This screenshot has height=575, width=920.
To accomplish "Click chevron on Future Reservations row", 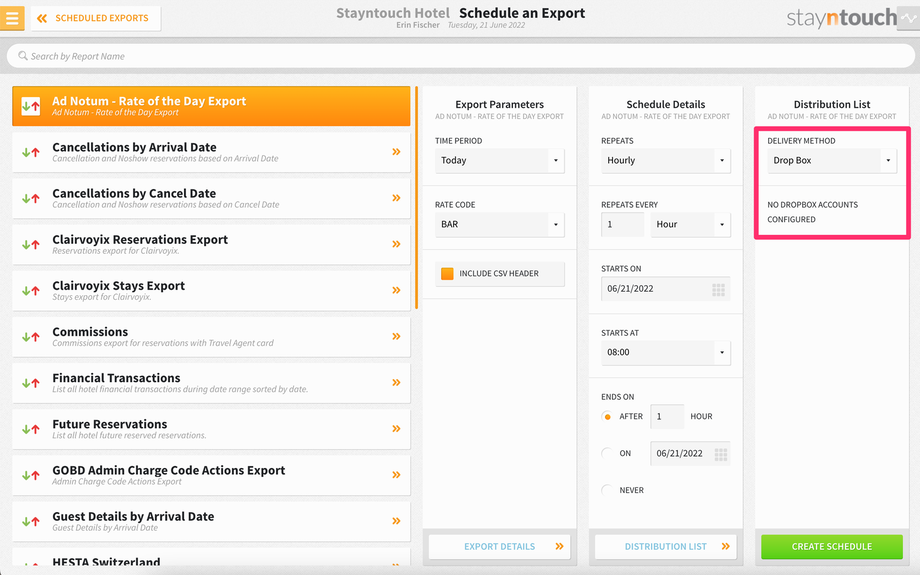I will point(397,429).
